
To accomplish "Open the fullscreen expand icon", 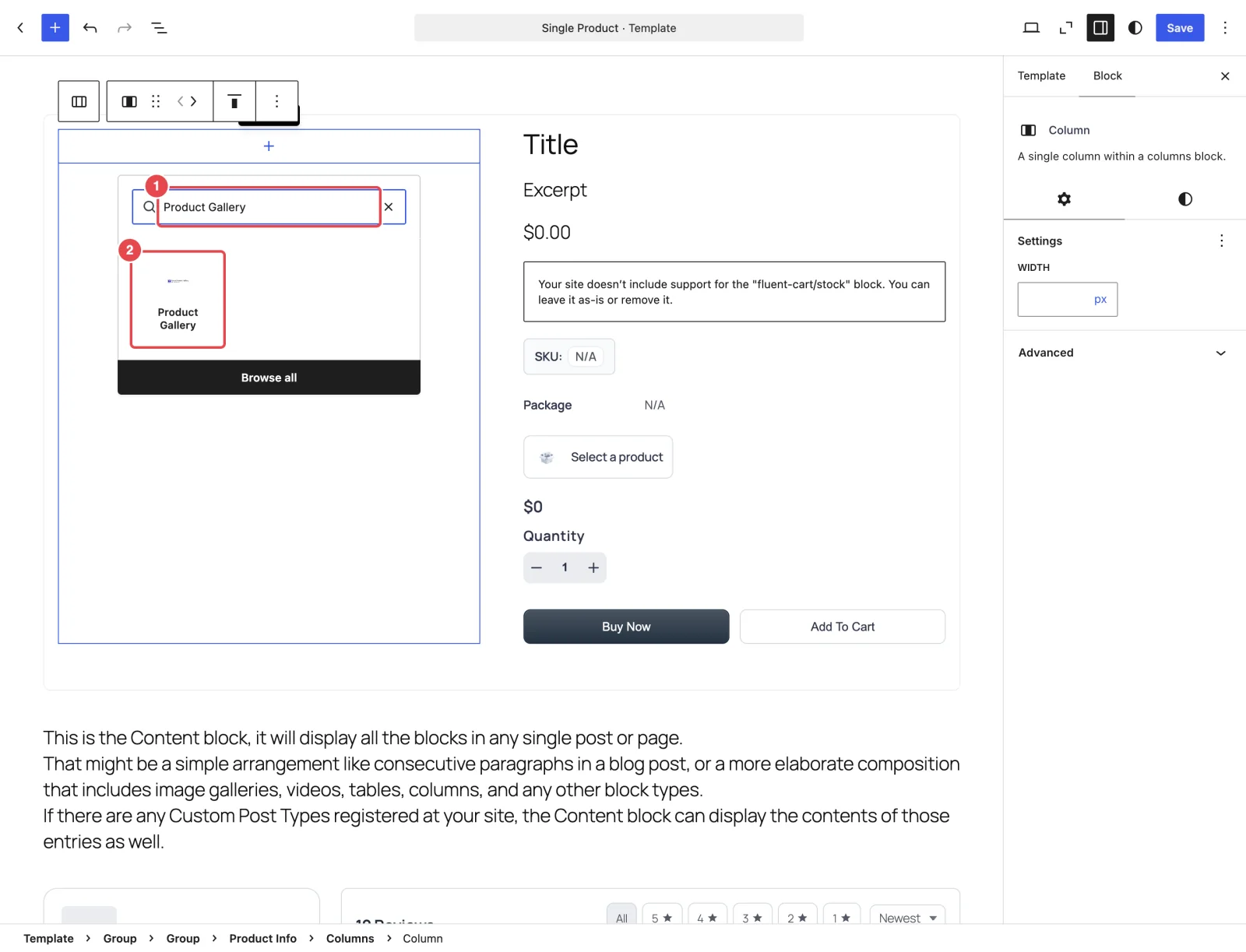I will (x=1066, y=28).
